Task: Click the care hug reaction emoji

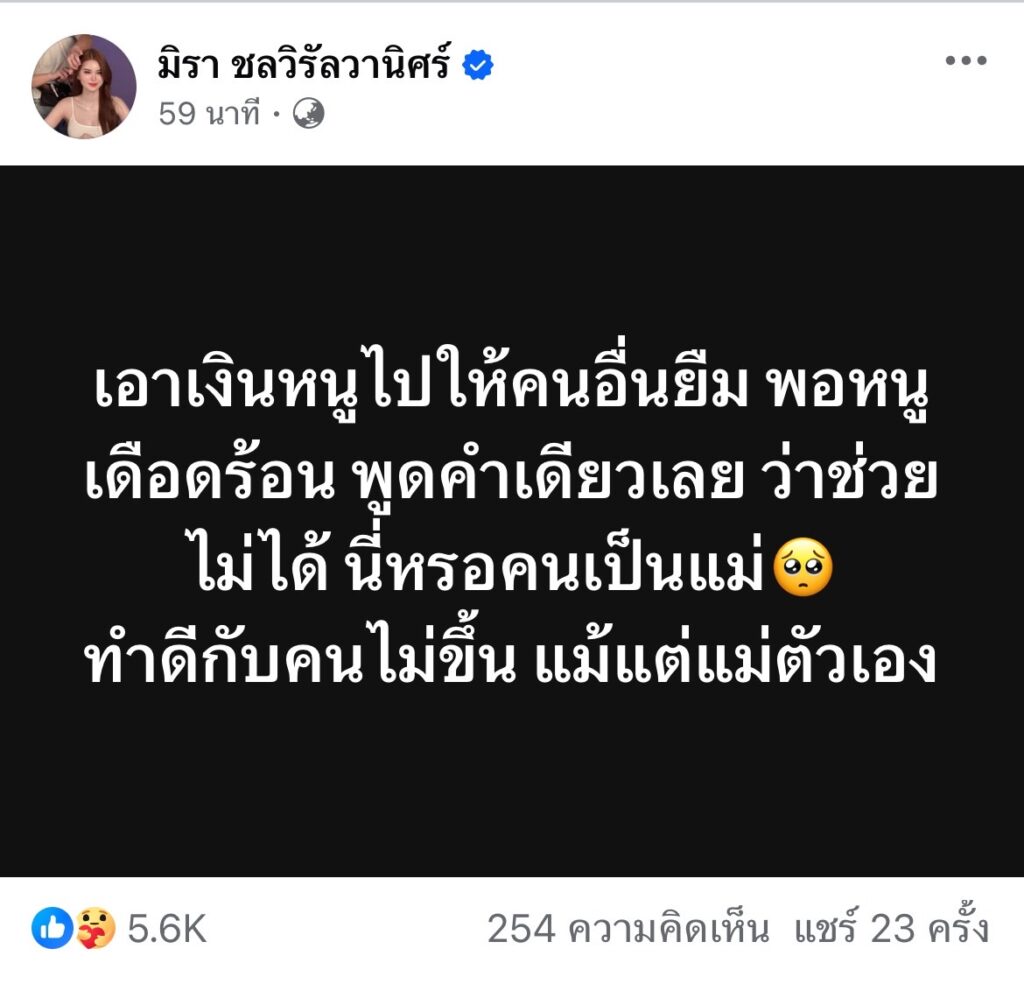Action: 95,927
